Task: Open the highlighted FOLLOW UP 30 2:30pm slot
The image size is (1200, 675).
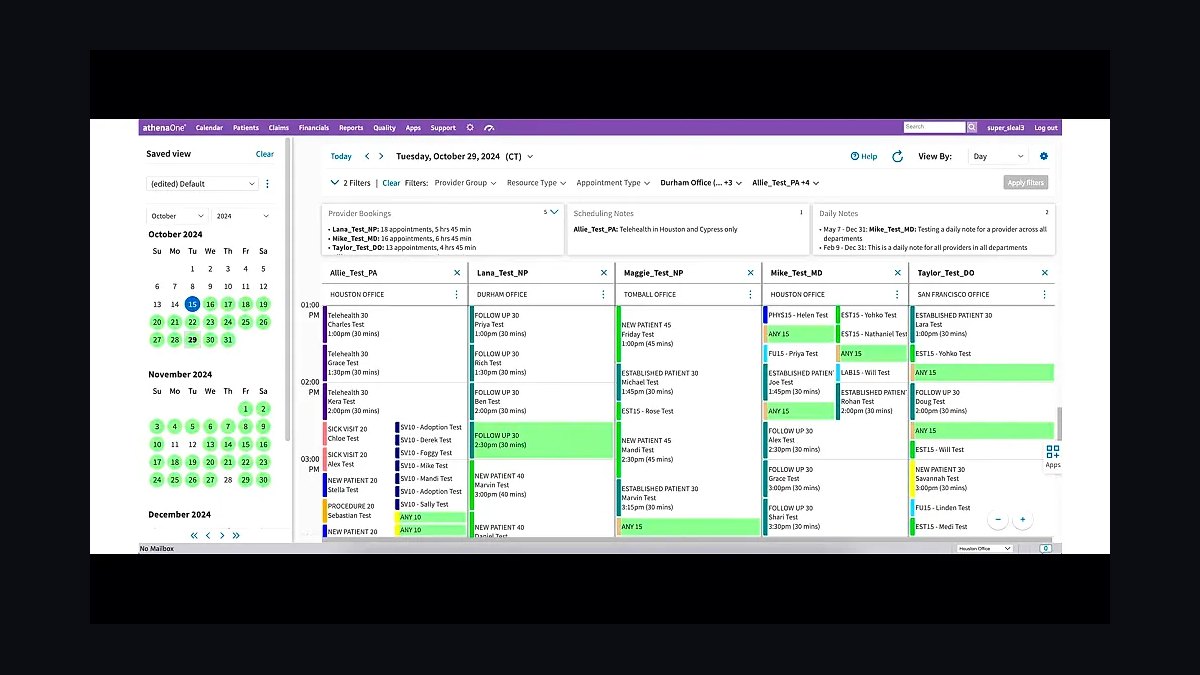Action: (541, 440)
